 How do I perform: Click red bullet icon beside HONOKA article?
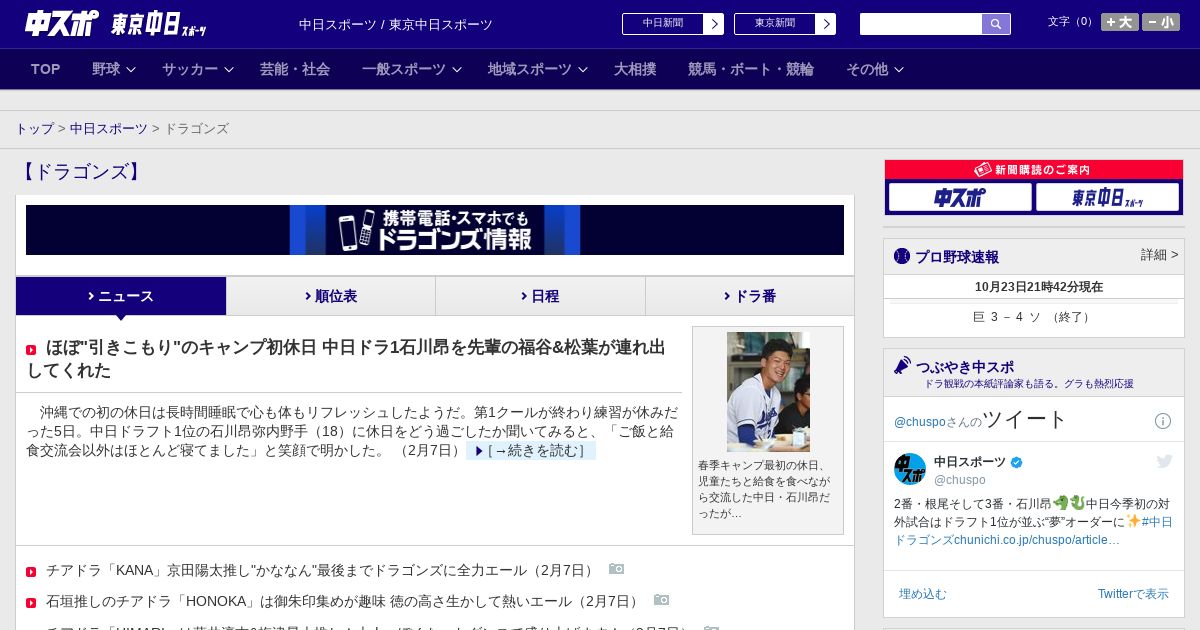tap(31, 603)
